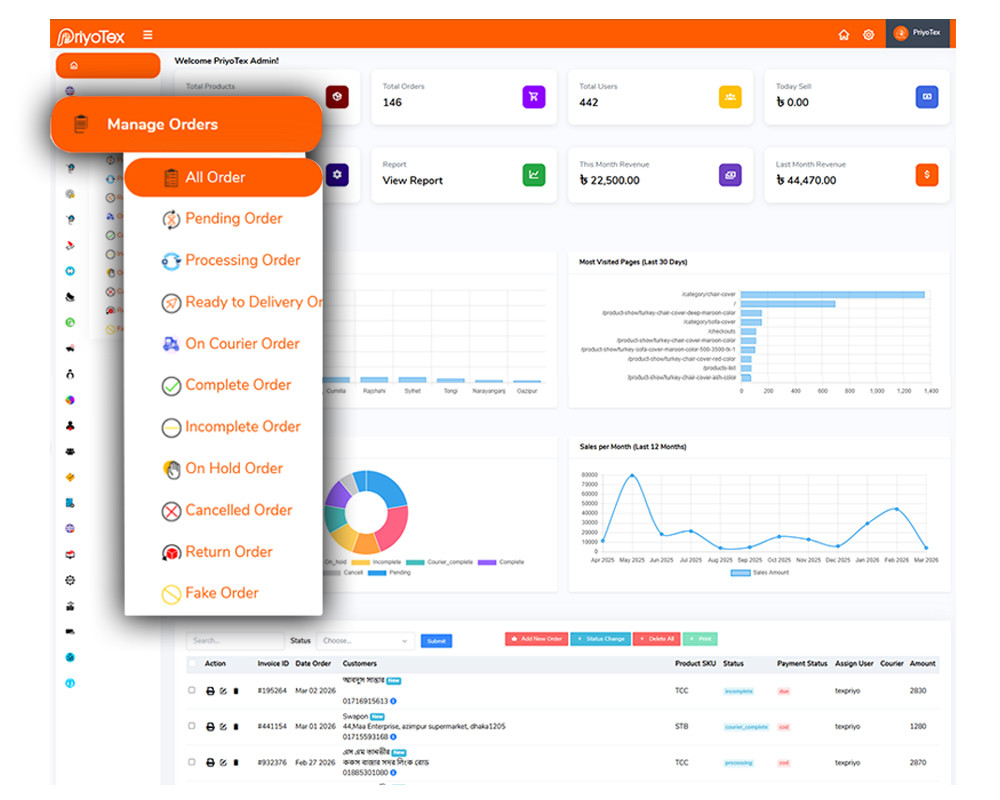Edit order #441154 via the pencil icon
The image size is (1000, 800).
(223, 726)
